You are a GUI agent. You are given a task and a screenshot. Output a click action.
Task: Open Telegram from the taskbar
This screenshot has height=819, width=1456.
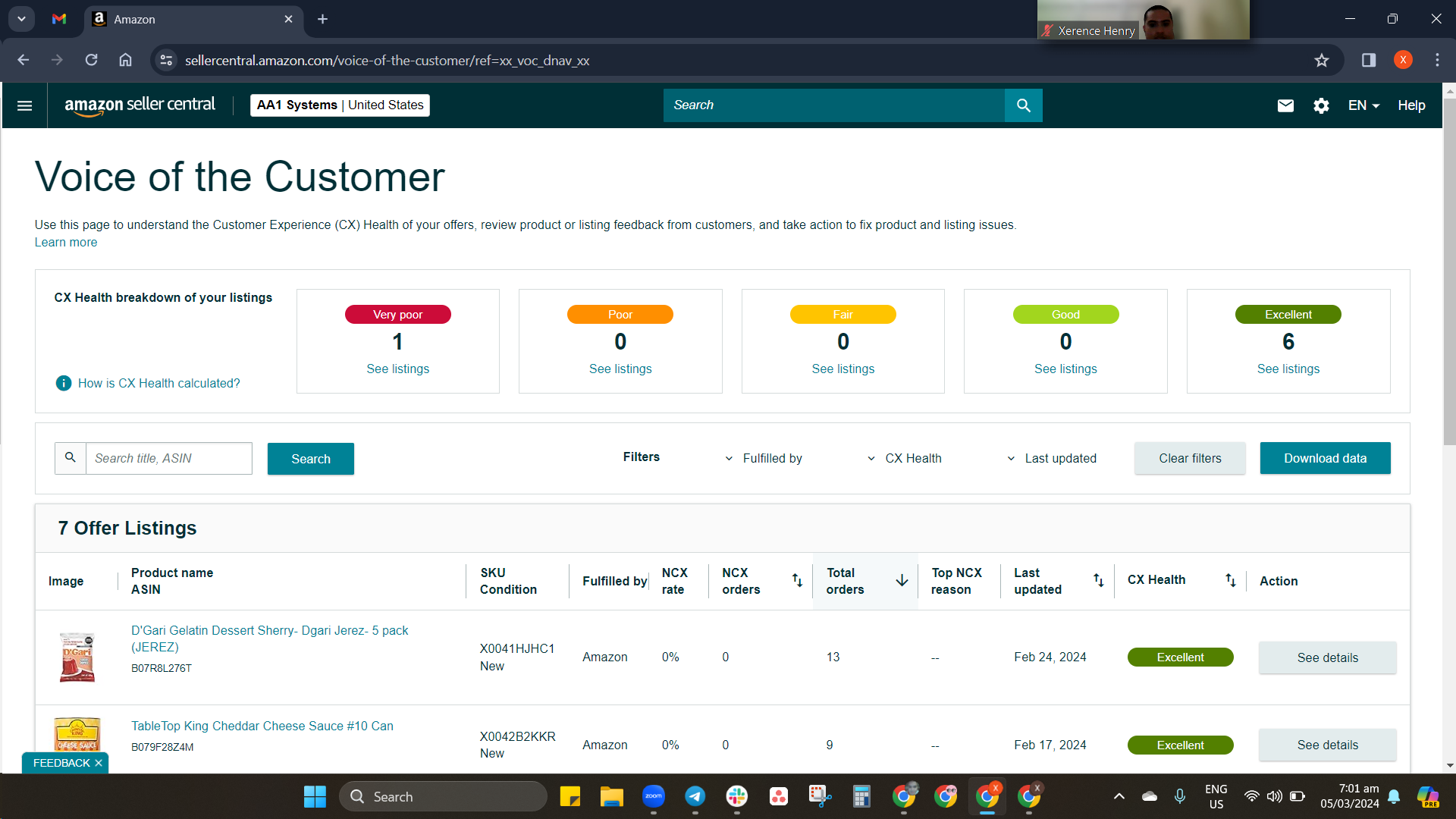pyautogui.click(x=695, y=797)
